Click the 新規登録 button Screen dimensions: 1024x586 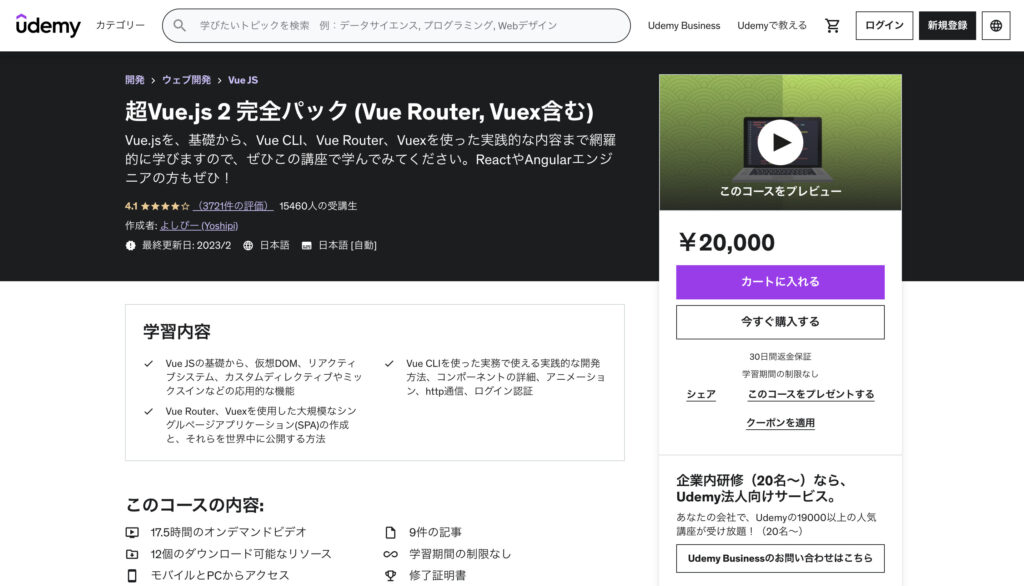(947, 25)
